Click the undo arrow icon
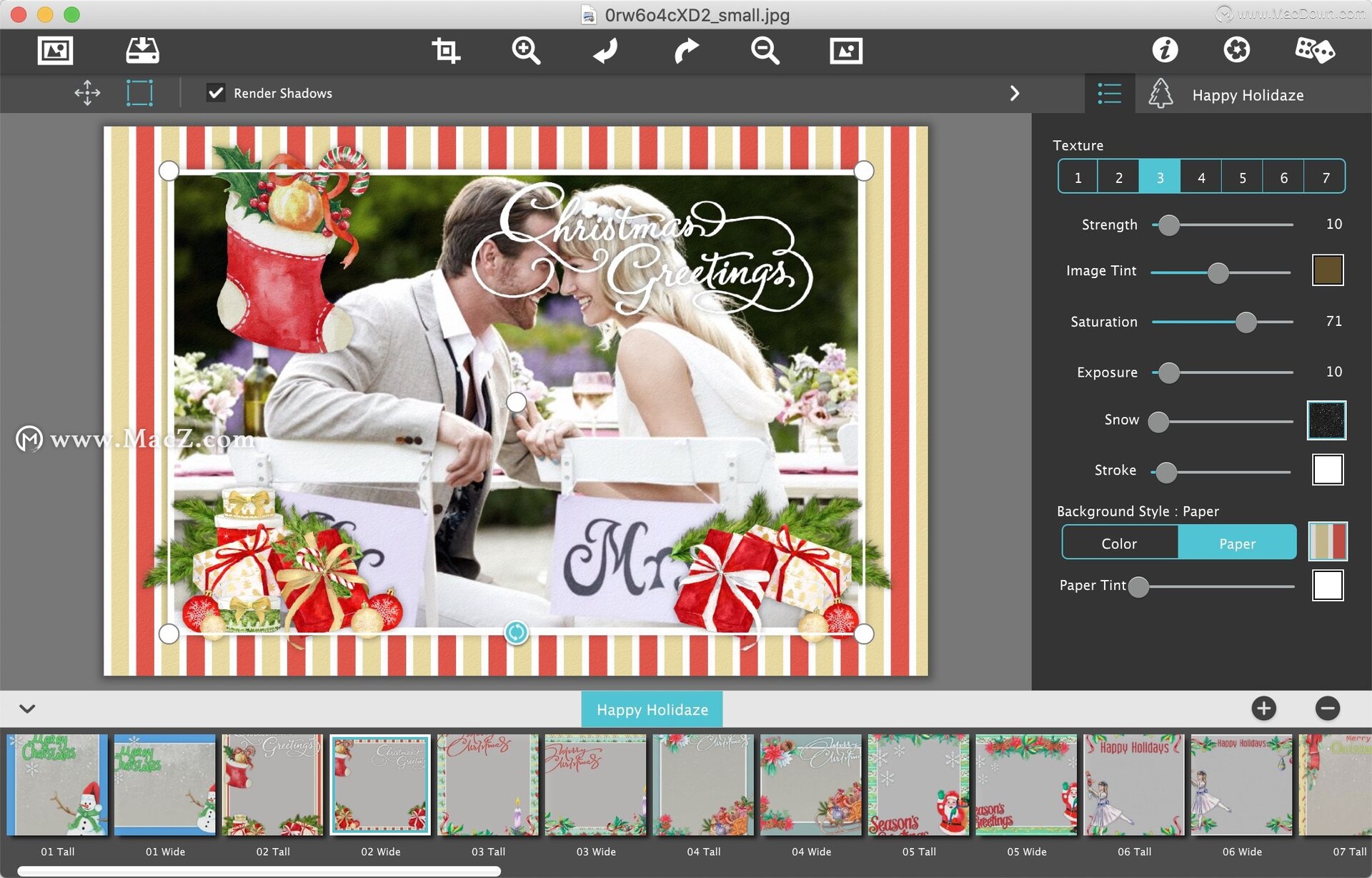 [x=605, y=50]
